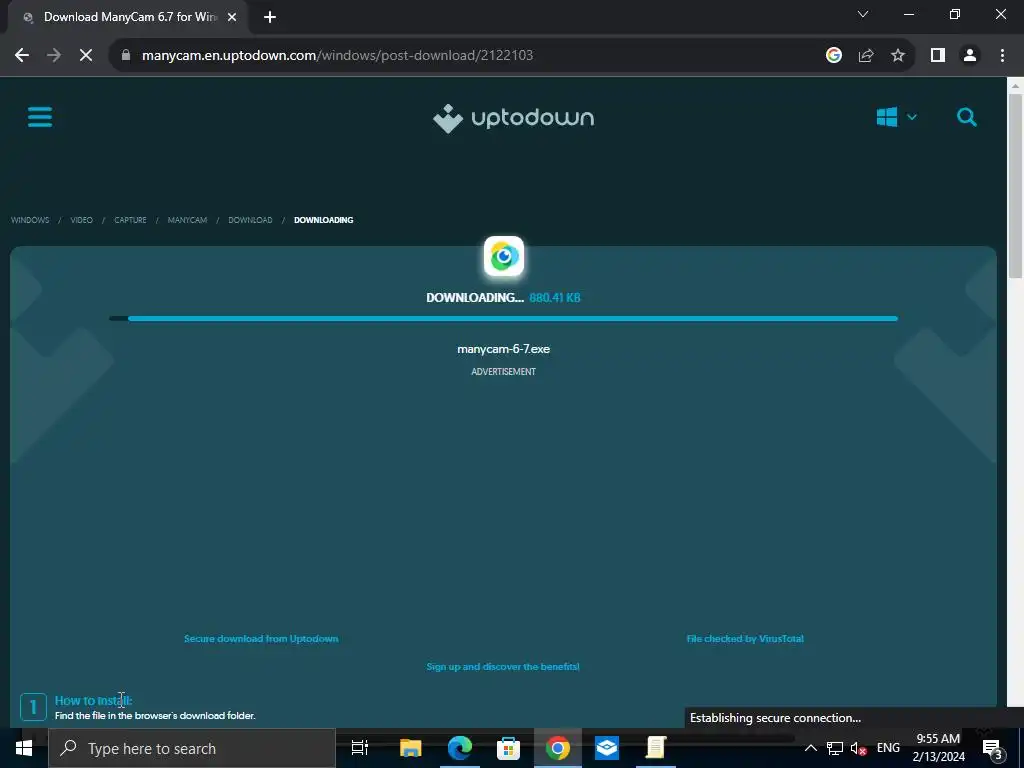Image resolution: width=1024 pixels, height=768 pixels.
Task: Go to WINDOWS breadcrumb
Action: tap(30, 220)
